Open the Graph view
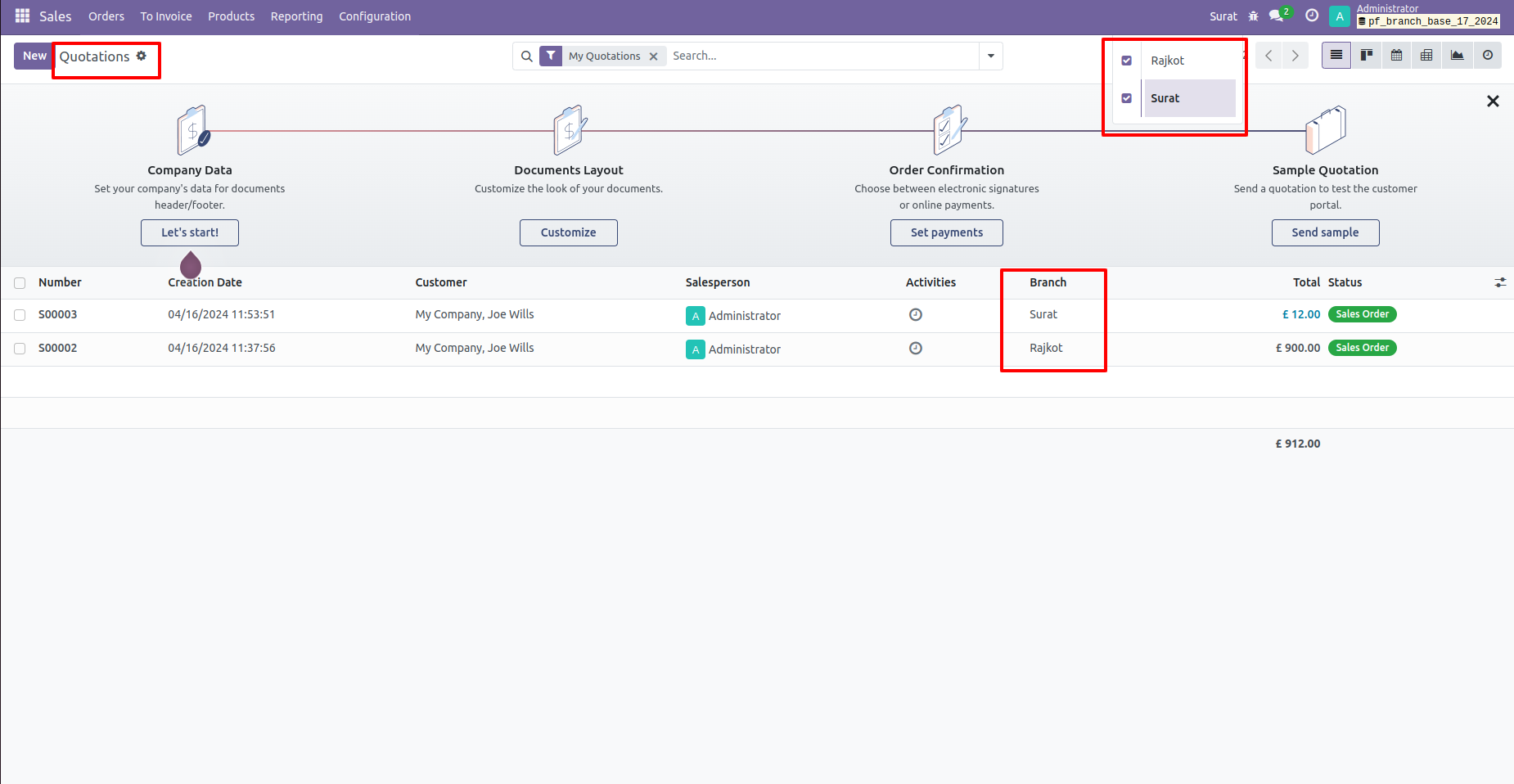The height and width of the screenshot is (784, 1514). (x=1457, y=56)
